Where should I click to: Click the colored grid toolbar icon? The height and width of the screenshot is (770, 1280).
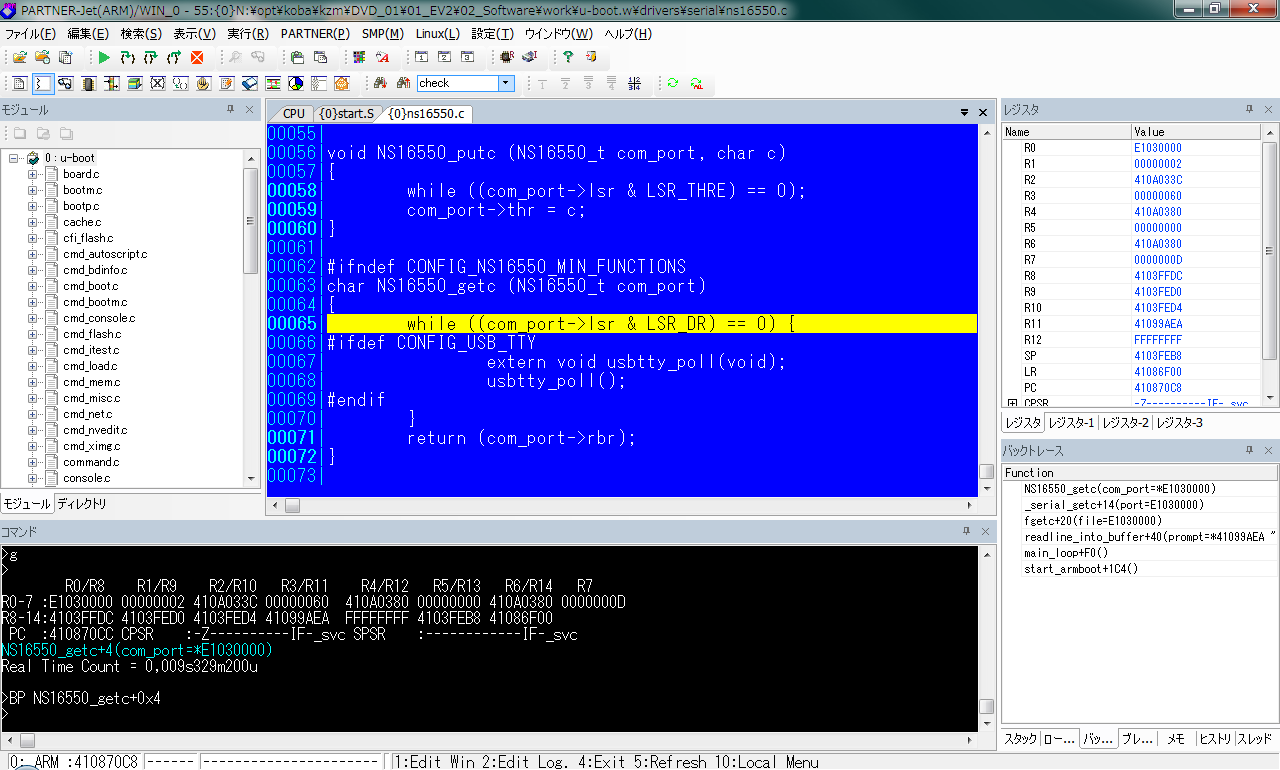[359, 58]
